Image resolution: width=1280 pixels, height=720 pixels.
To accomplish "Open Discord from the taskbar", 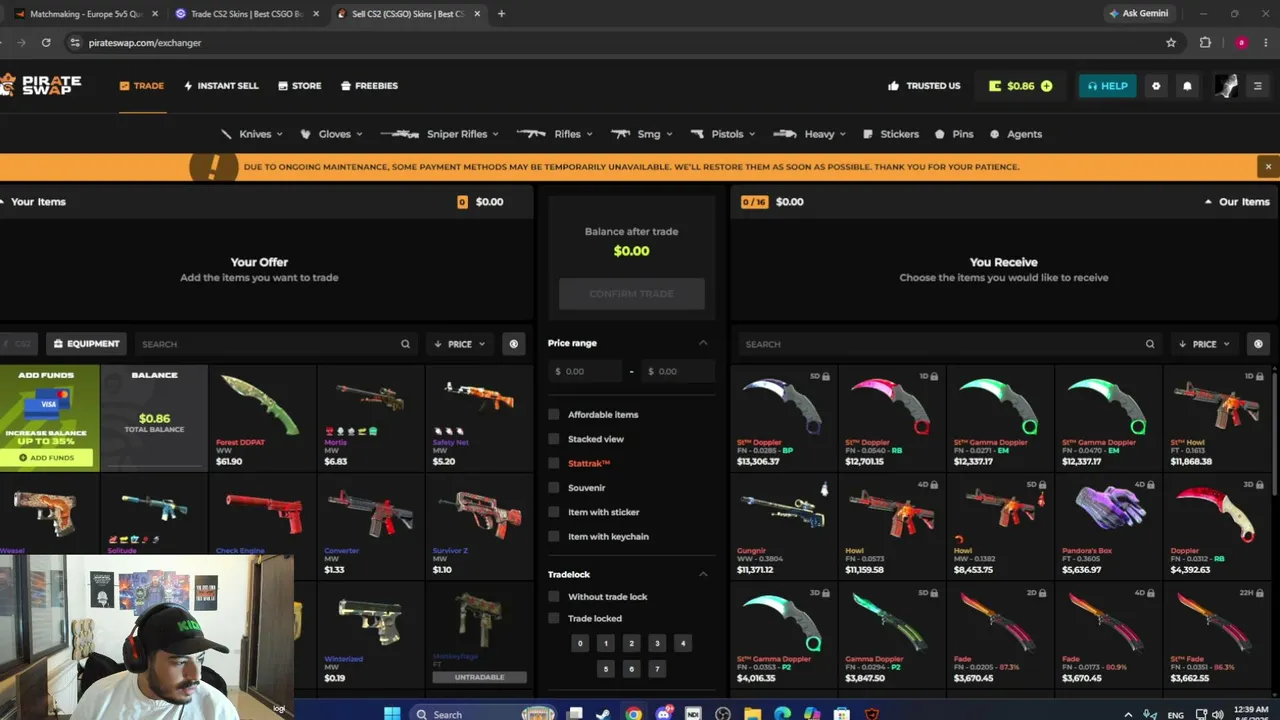I will tap(663, 714).
